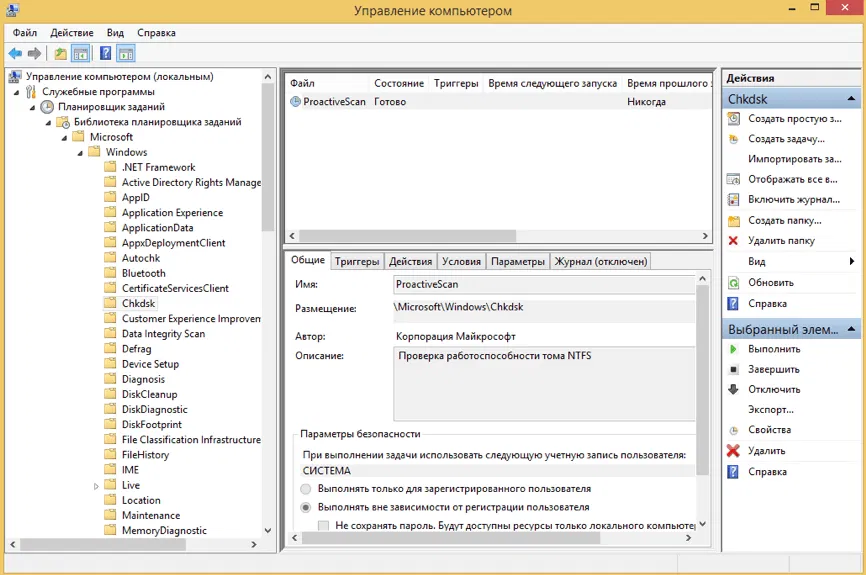The image size is (866, 575).
Task: Click the Создать простую задачу icon
Action: point(733,118)
